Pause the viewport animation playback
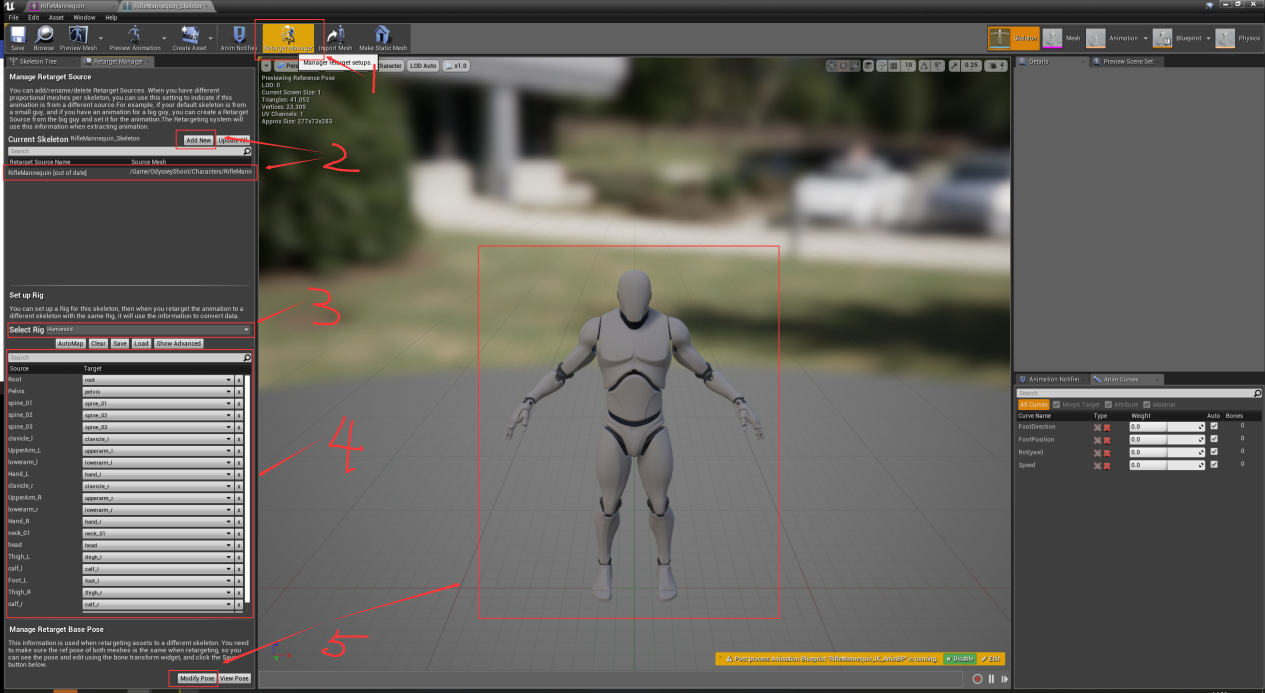 (x=991, y=679)
